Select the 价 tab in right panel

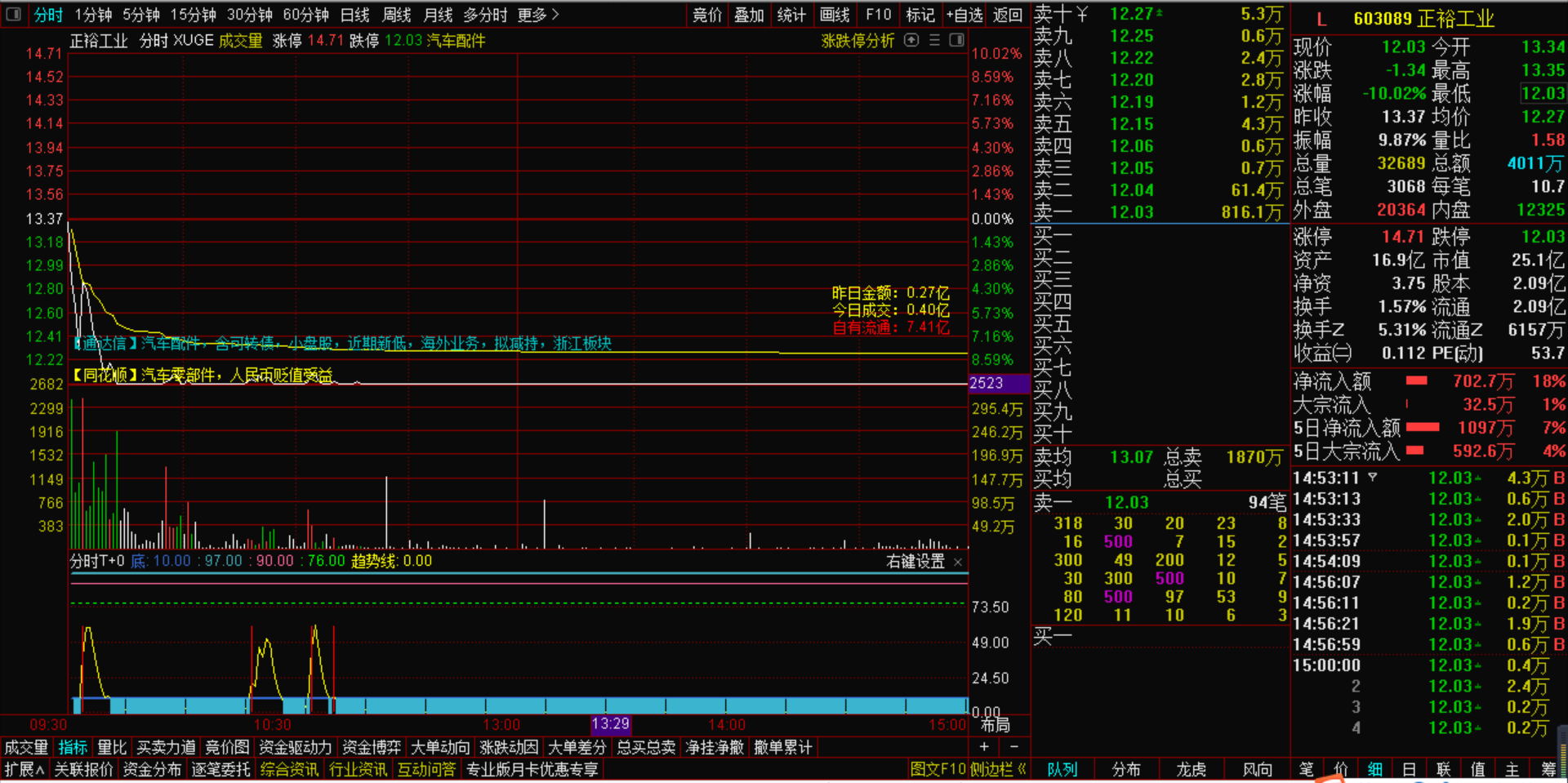tap(1341, 769)
